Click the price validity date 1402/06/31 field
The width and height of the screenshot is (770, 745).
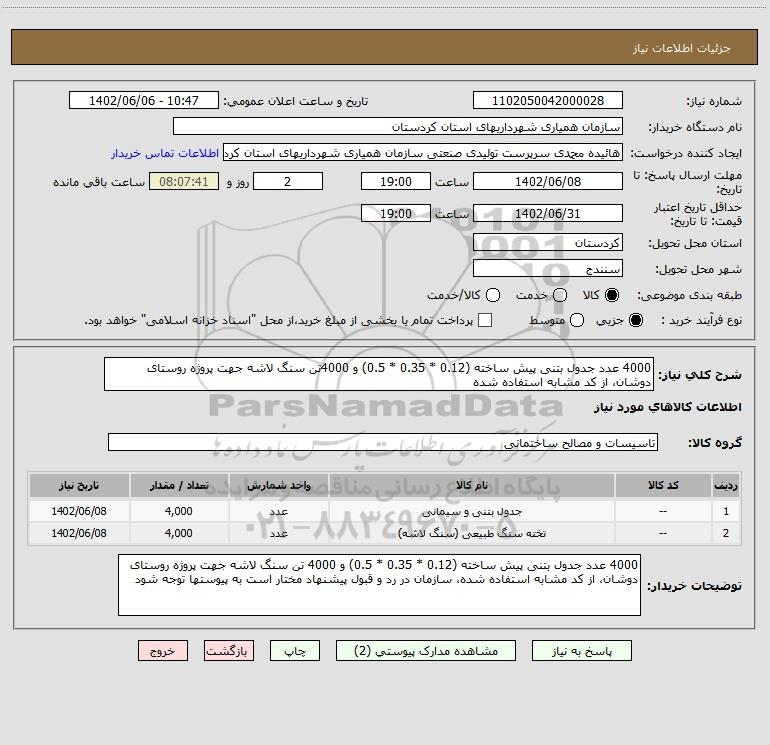pos(548,213)
